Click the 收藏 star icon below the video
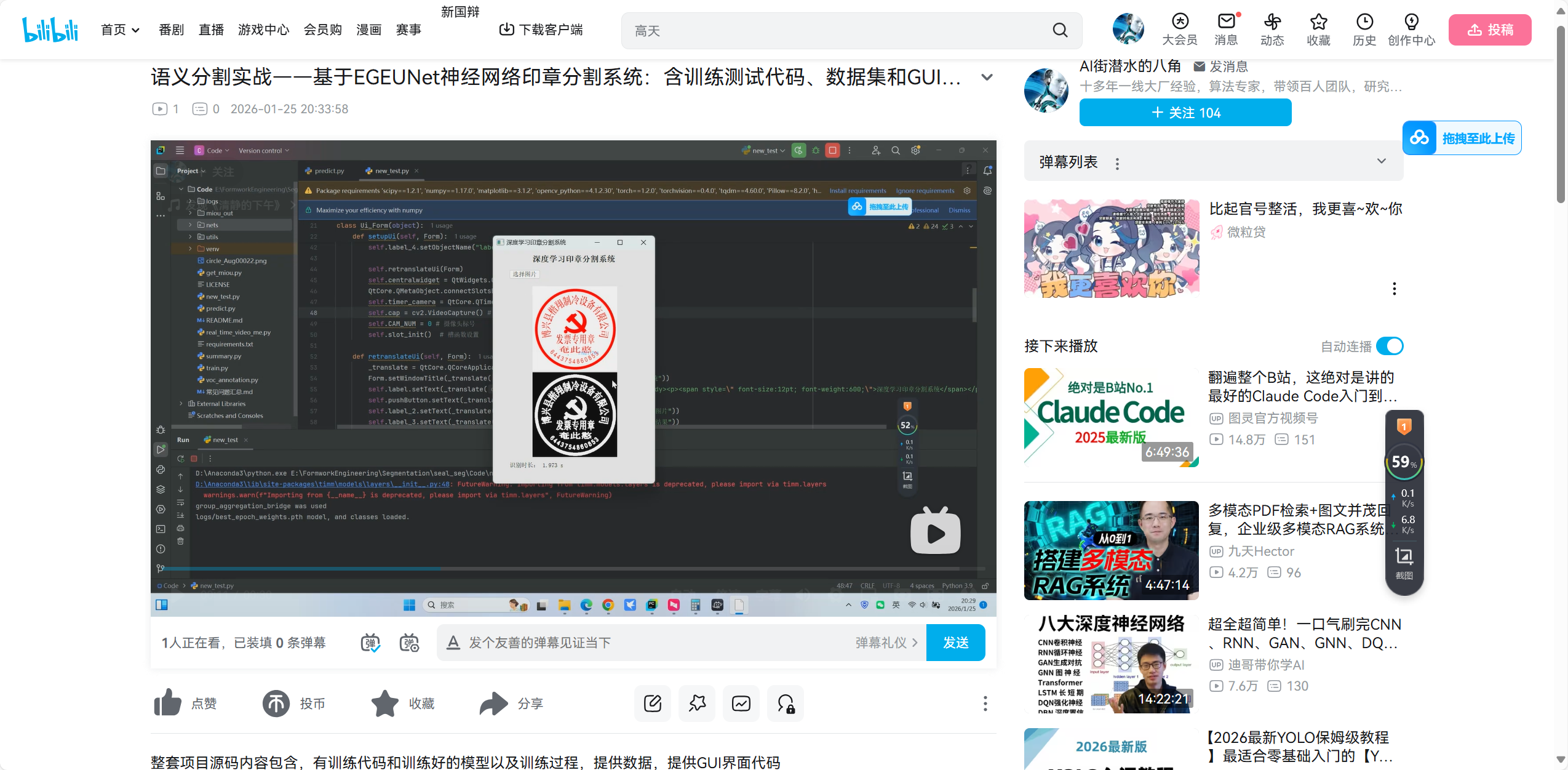 [x=385, y=703]
